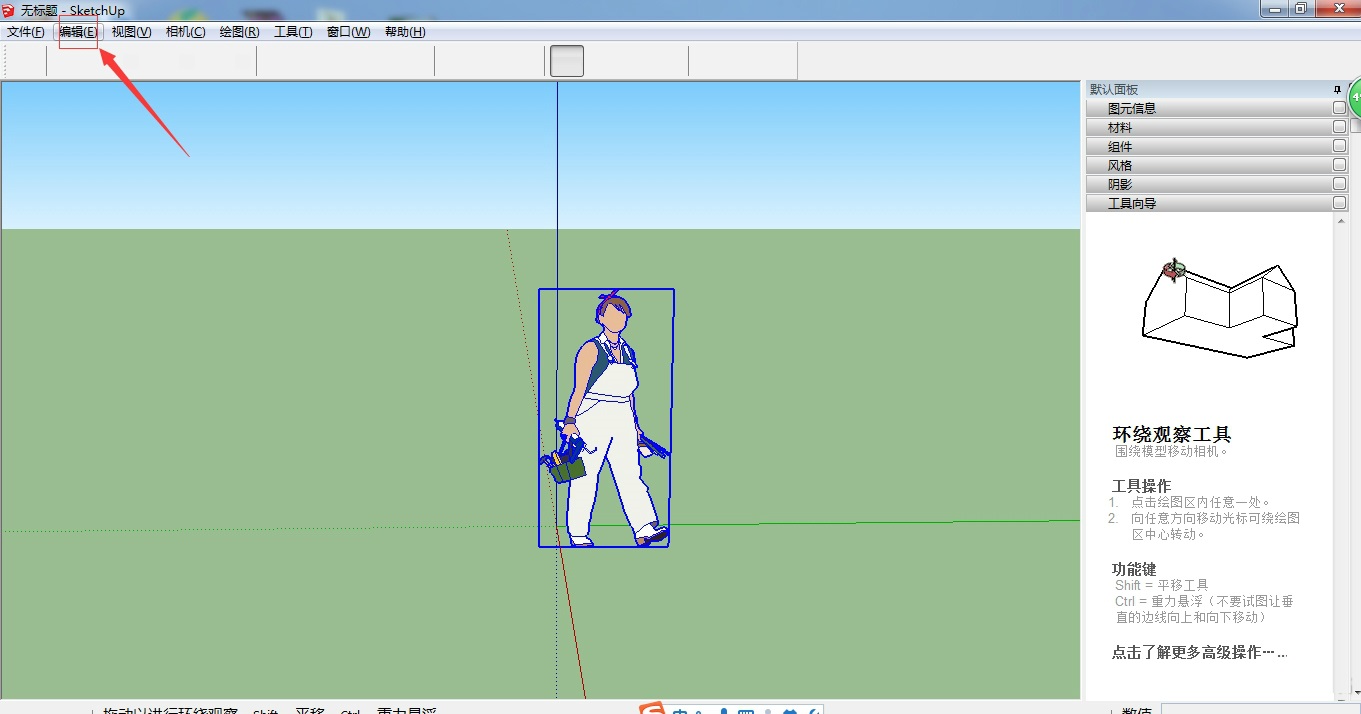This screenshot has height=714, width=1361.
Task: Click the SketchUp logo in title bar
Action: coord(10,10)
